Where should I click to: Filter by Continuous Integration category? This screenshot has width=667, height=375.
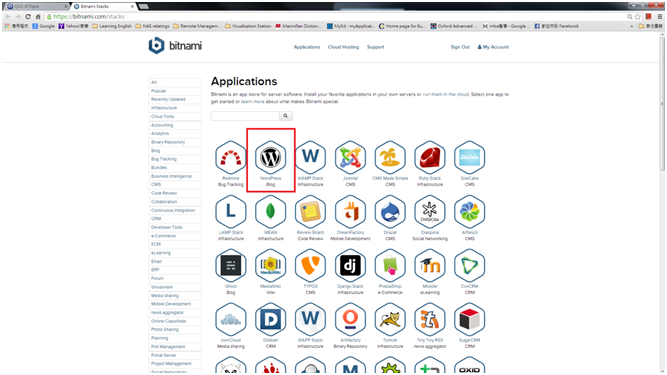(175, 210)
